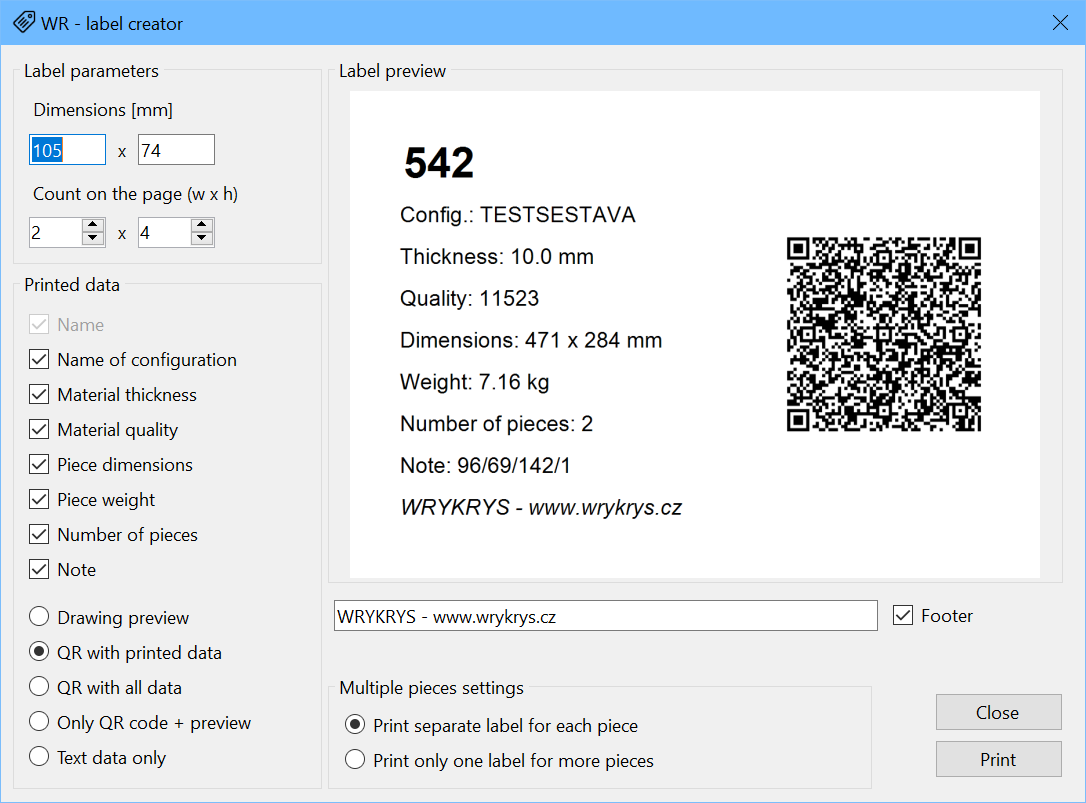Click Number of pieces: 2 in preview

[496, 424]
